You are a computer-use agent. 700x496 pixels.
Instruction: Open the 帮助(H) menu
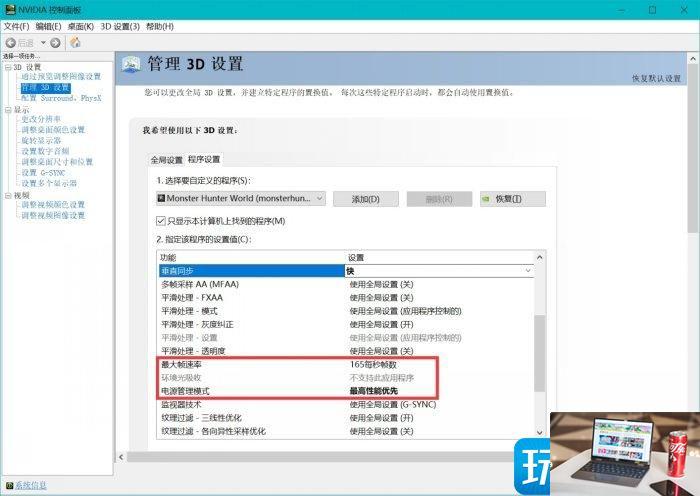point(160,27)
